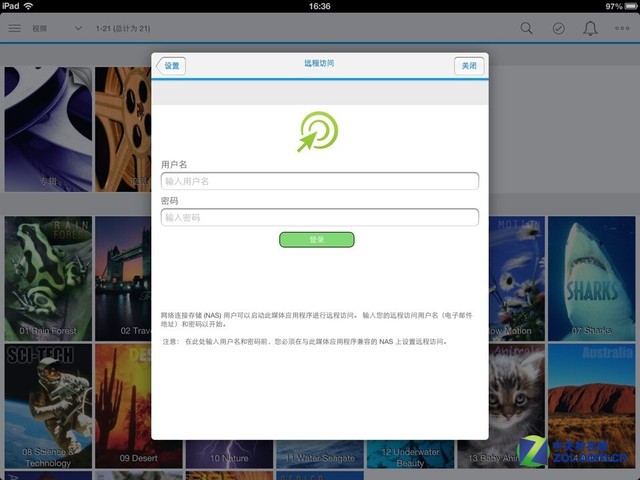Close the dialog with 关闭 button
Viewport: 640px width, 480px height.
tap(470, 65)
